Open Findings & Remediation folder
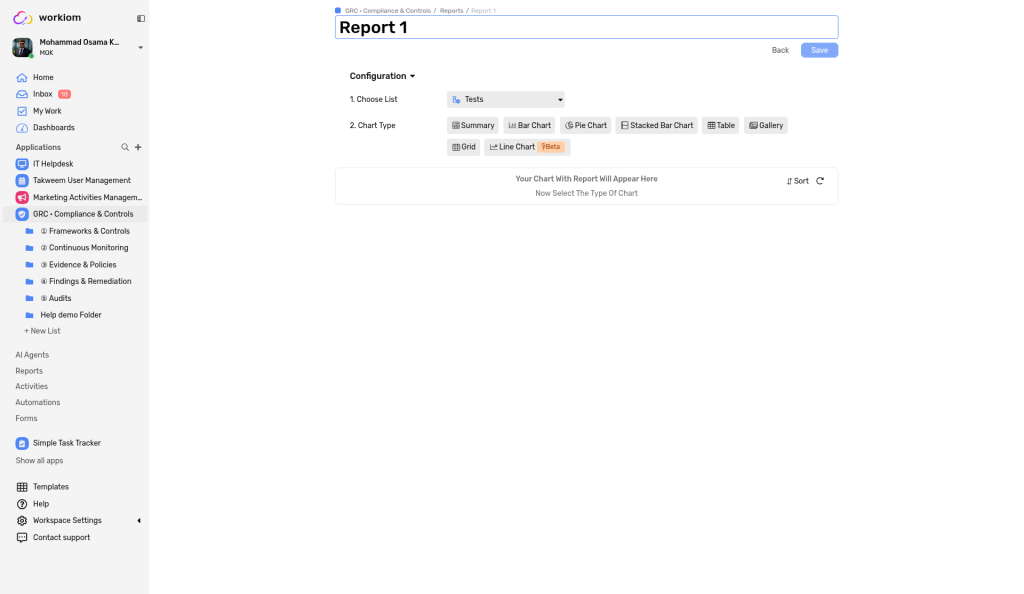The height and width of the screenshot is (594, 1024). [86, 281]
